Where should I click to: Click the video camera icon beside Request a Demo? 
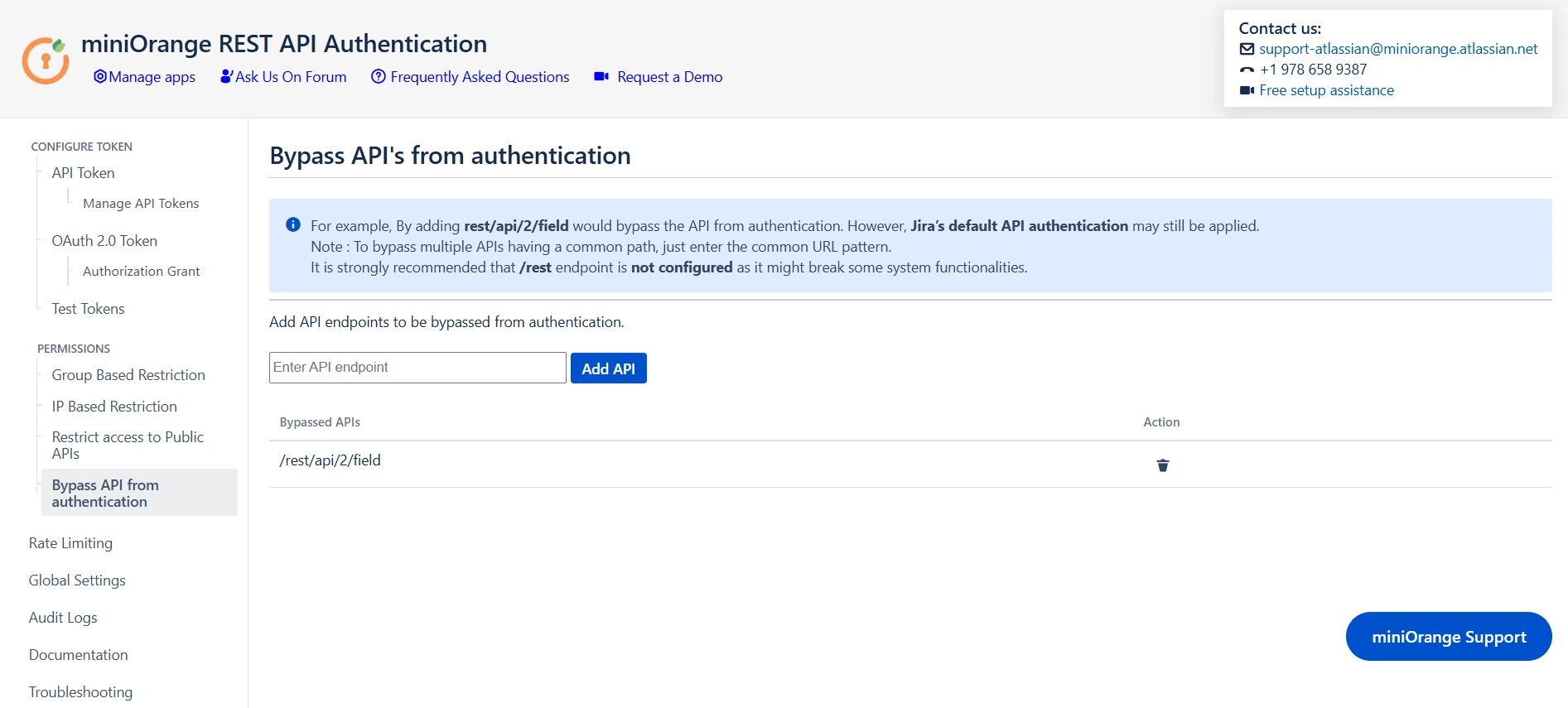pos(601,76)
